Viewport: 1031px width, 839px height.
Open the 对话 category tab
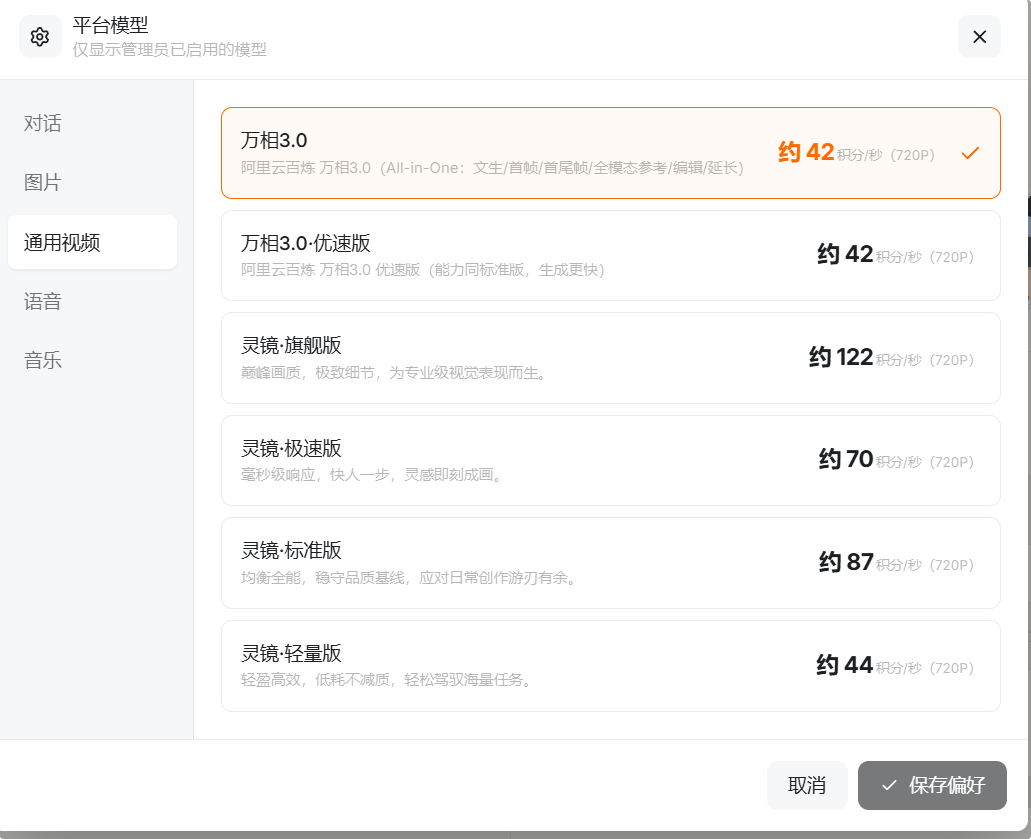point(43,123)
